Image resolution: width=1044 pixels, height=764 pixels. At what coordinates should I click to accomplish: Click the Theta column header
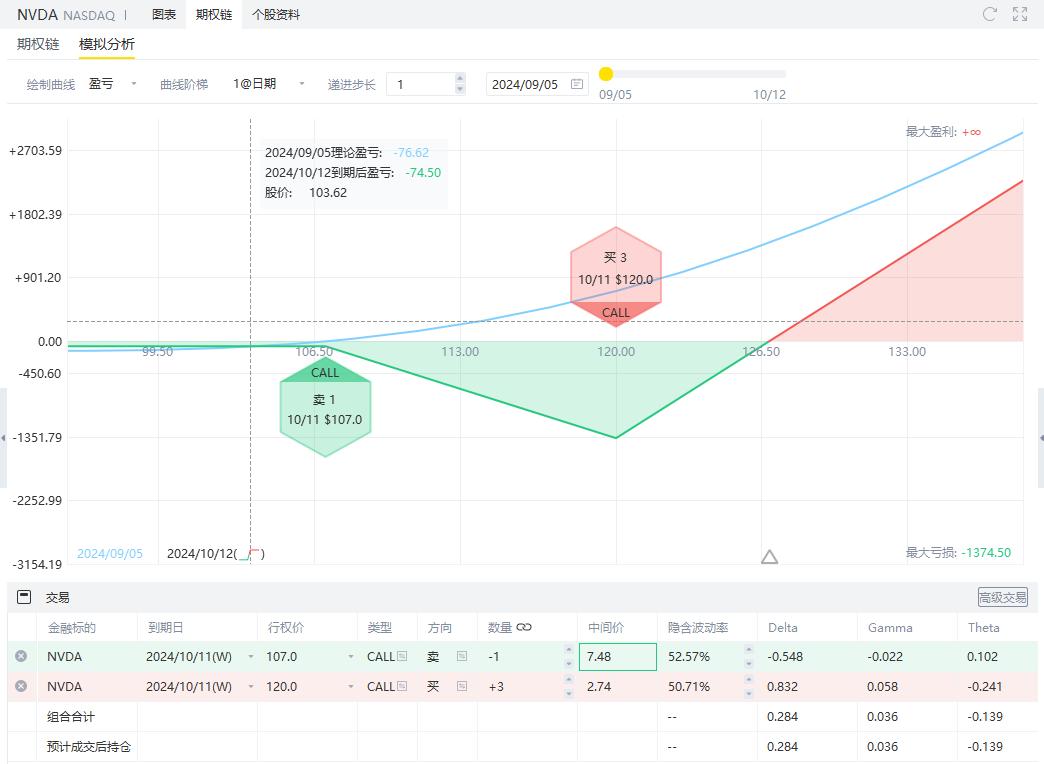click(x=983, y=627)
